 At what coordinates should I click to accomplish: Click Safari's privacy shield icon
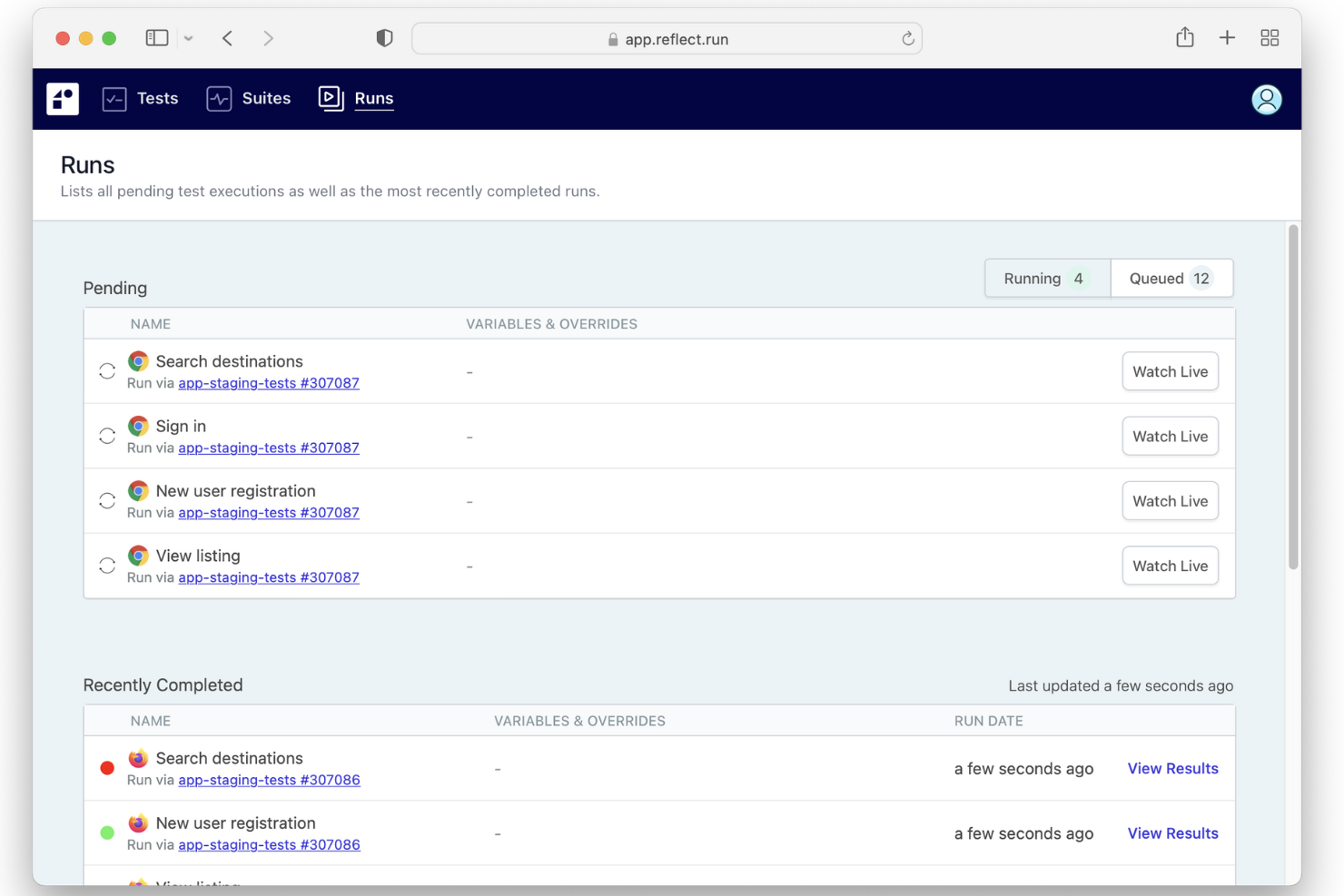pyautogui.click(x=384, y=38)
